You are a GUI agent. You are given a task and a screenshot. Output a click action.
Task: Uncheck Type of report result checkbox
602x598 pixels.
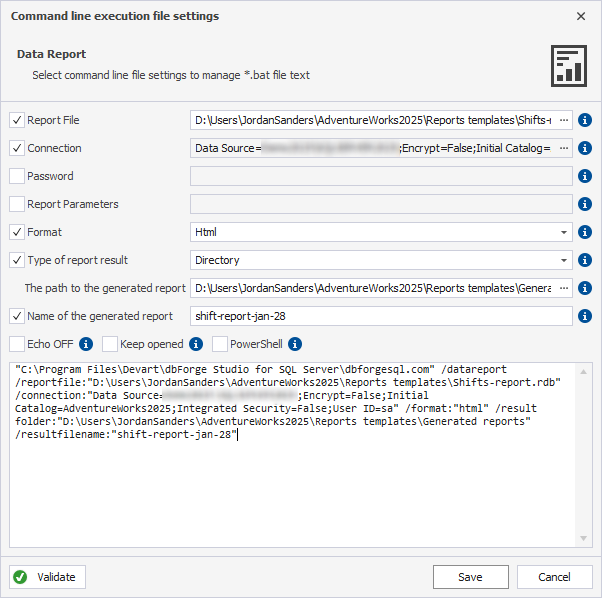17,260
